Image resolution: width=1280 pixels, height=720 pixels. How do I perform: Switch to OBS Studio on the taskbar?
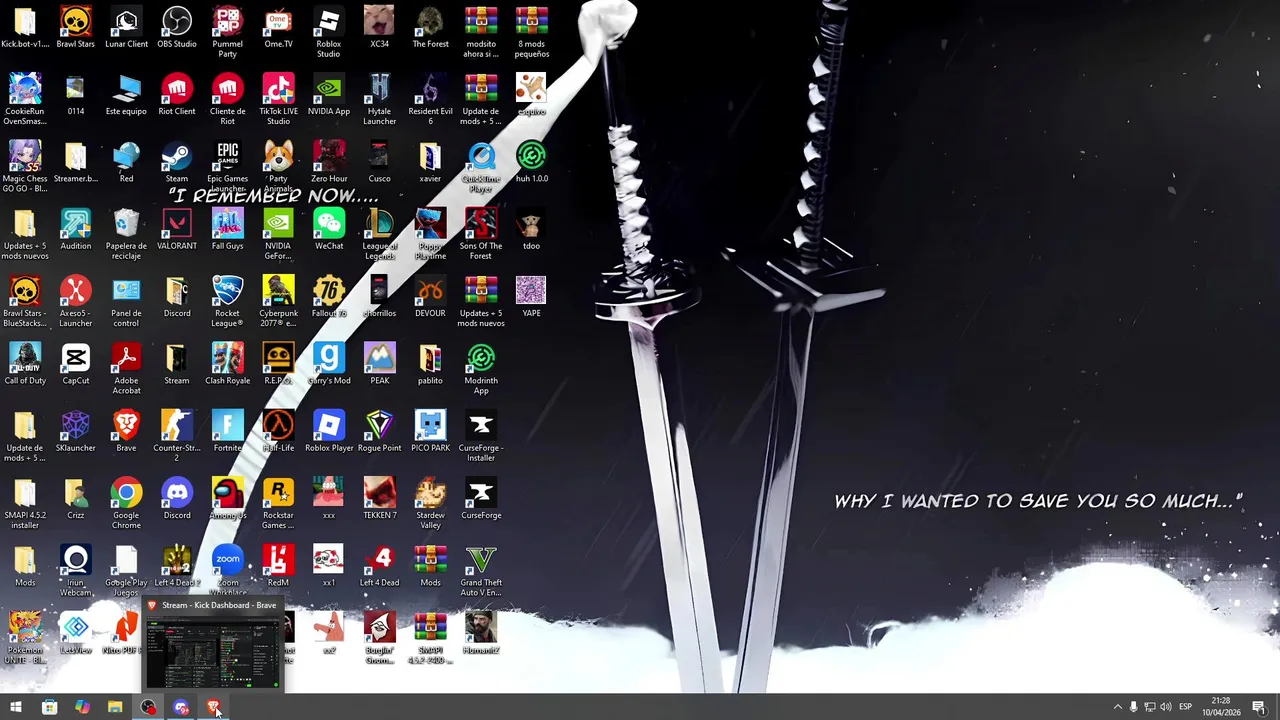(x=148, y=707)
